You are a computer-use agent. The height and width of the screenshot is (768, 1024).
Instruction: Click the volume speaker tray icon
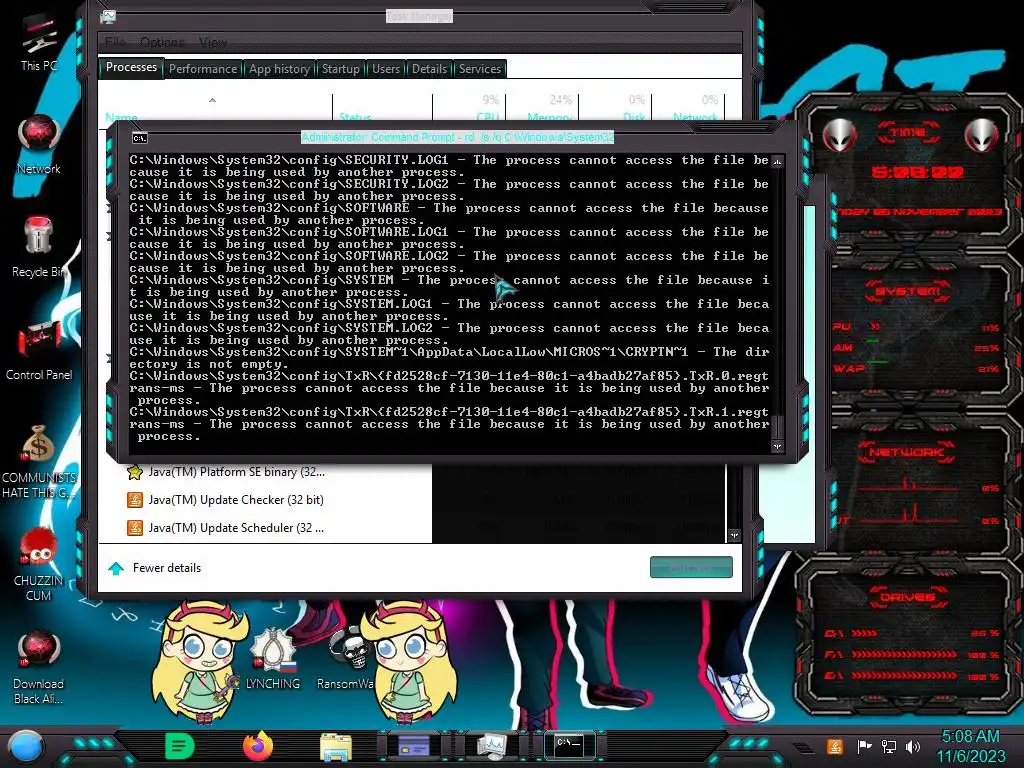pos(913,746)
